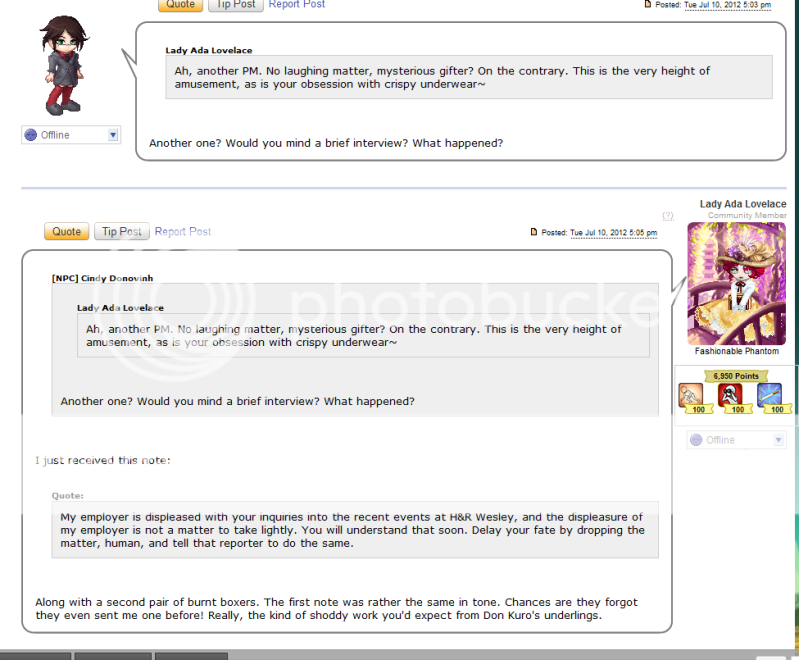Click the question mark help icon

[x=668, y=216]
